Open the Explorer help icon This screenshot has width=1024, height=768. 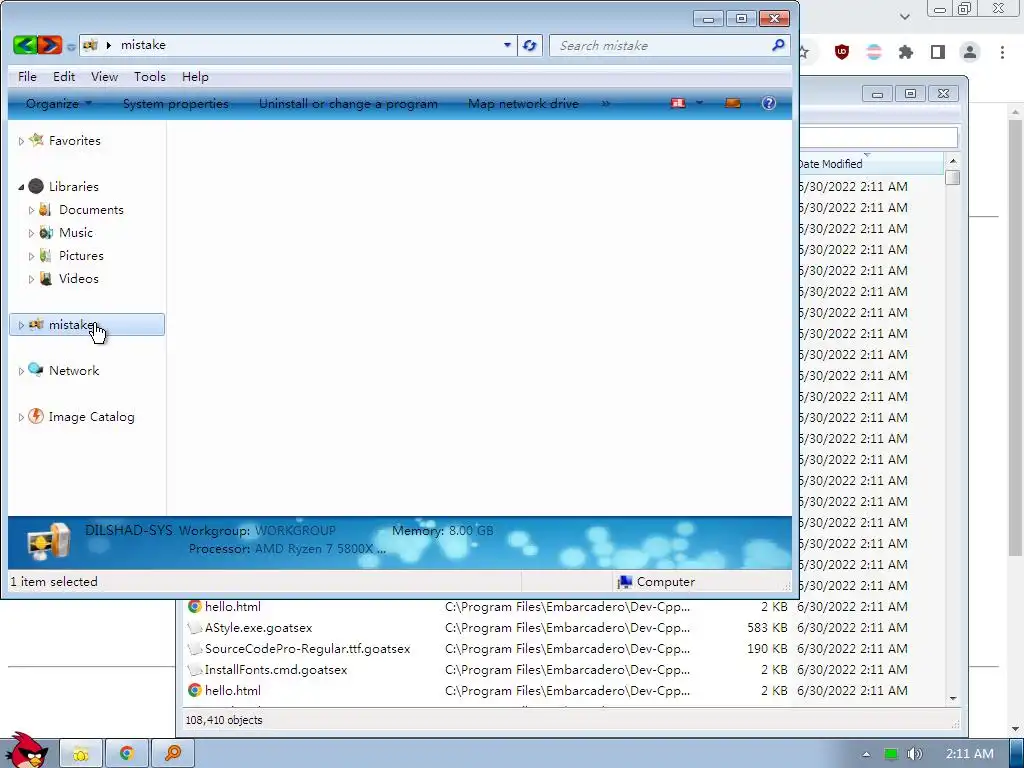pos(769,103)
